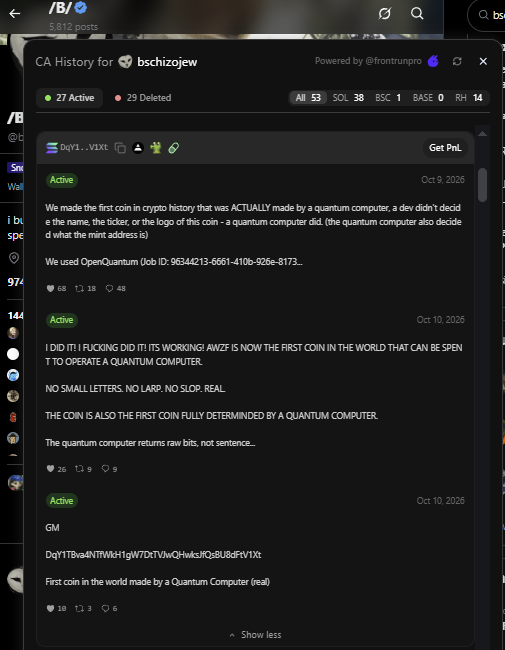Click the Get PnL button

(x=445, y=148)
